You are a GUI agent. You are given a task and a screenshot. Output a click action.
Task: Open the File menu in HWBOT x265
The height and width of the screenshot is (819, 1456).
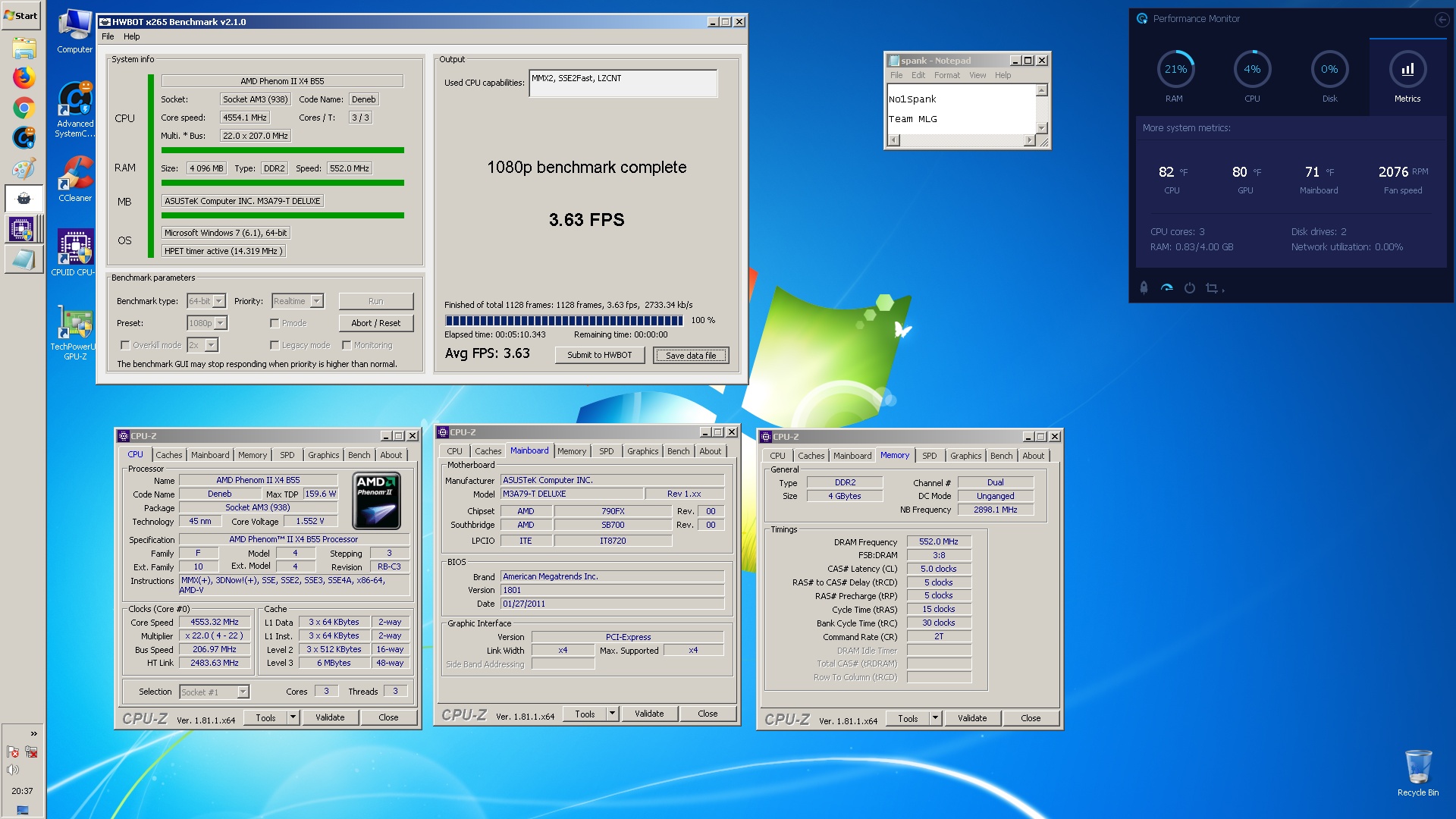pos(108,36)
